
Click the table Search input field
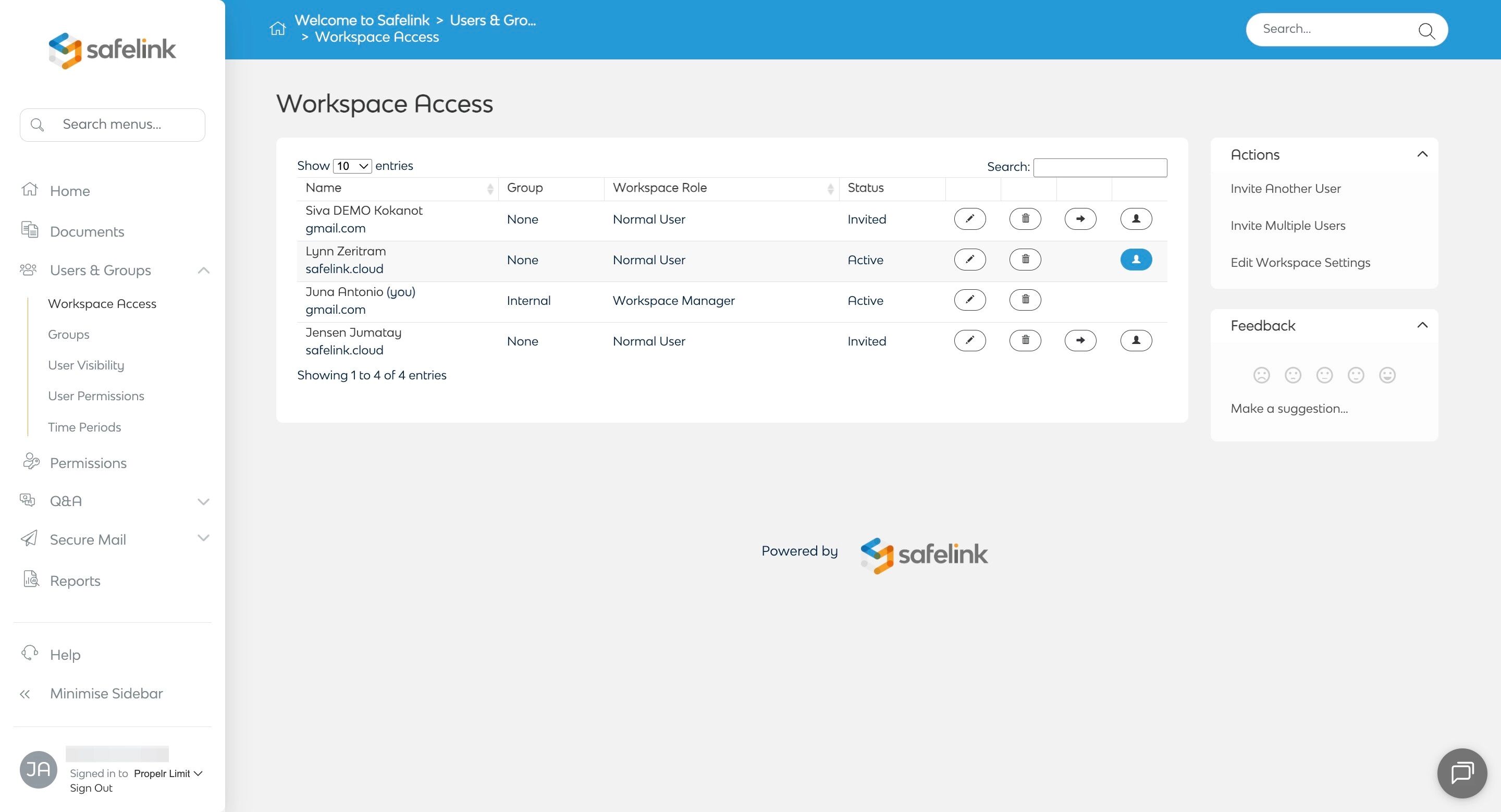pyautogui.click(x=1100, y=168)
